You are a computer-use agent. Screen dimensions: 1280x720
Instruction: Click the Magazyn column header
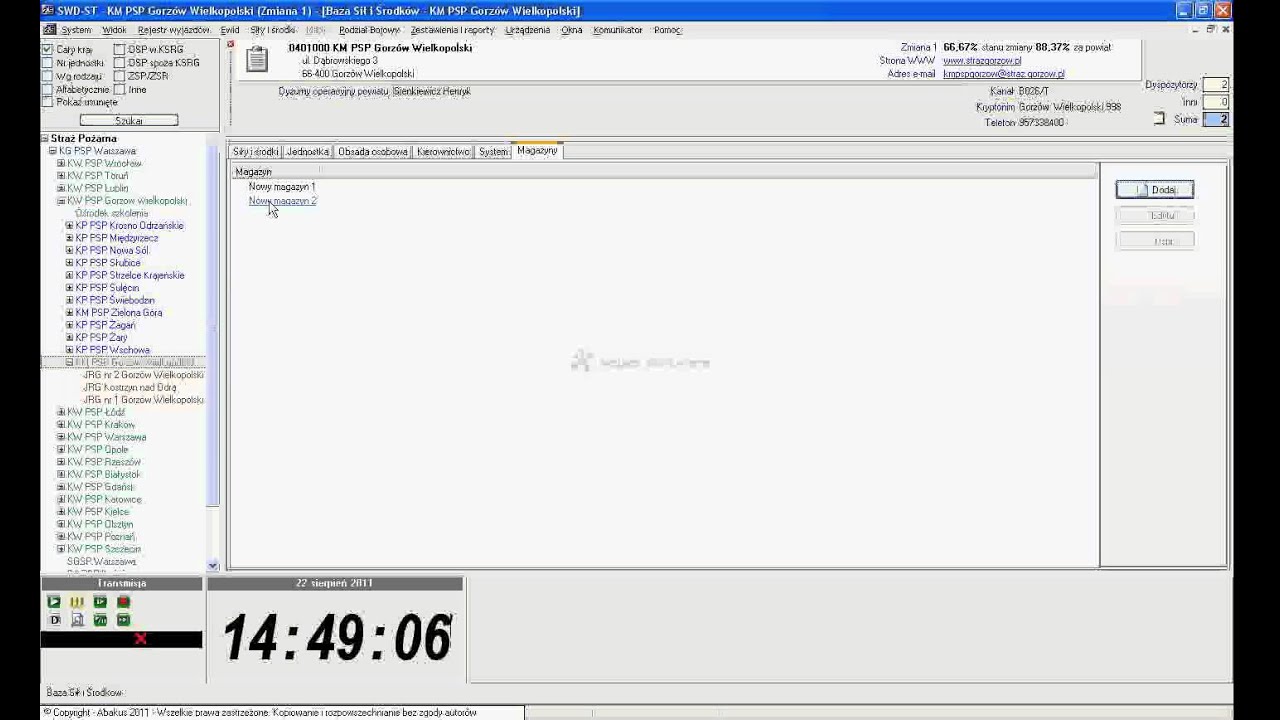(x=664, y=172)
